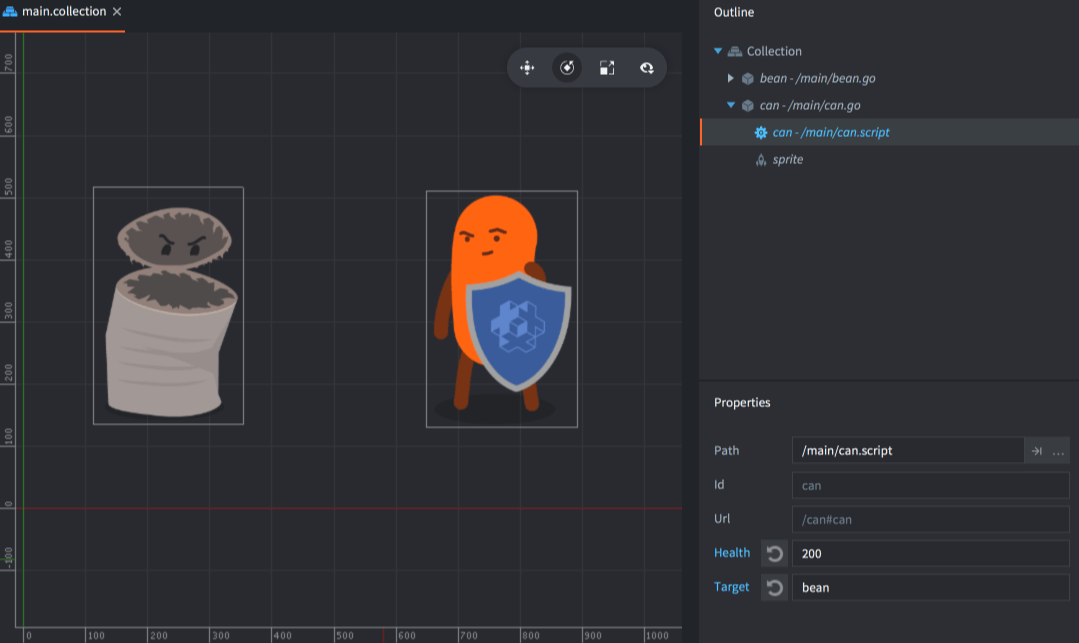
Task: Select the Rotate tool in the scene toolbar
Action: 567,68
